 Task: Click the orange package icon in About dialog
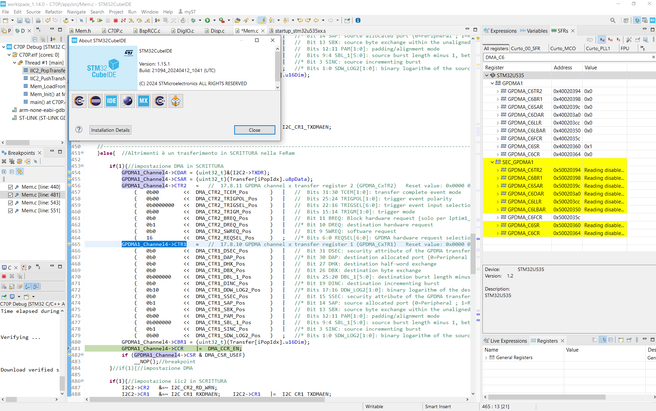pyautogui.click(x=176, y=101)
